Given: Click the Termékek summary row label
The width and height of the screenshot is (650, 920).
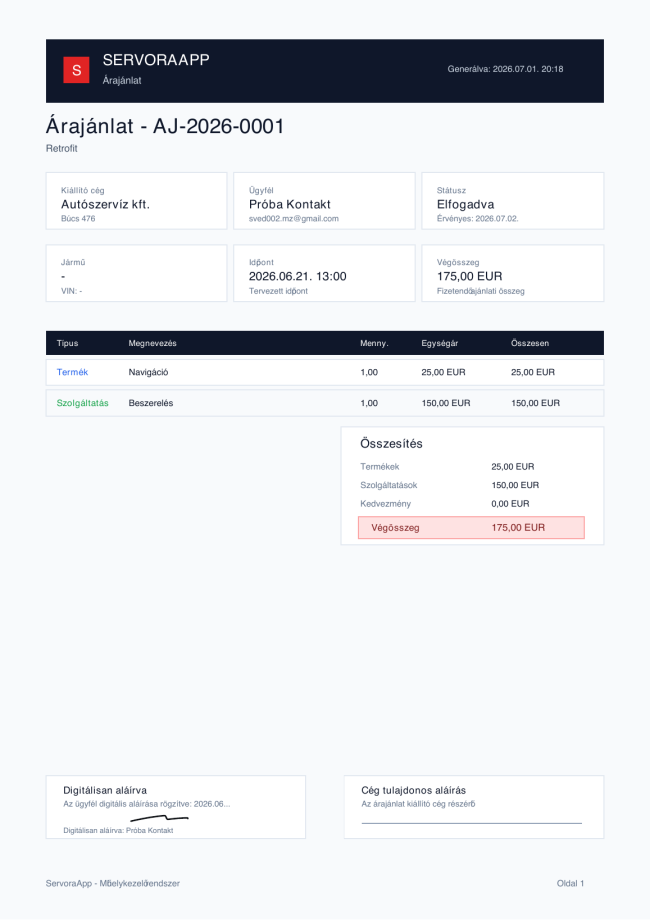Looking at the screenshot, I should [x=380, y=466].
